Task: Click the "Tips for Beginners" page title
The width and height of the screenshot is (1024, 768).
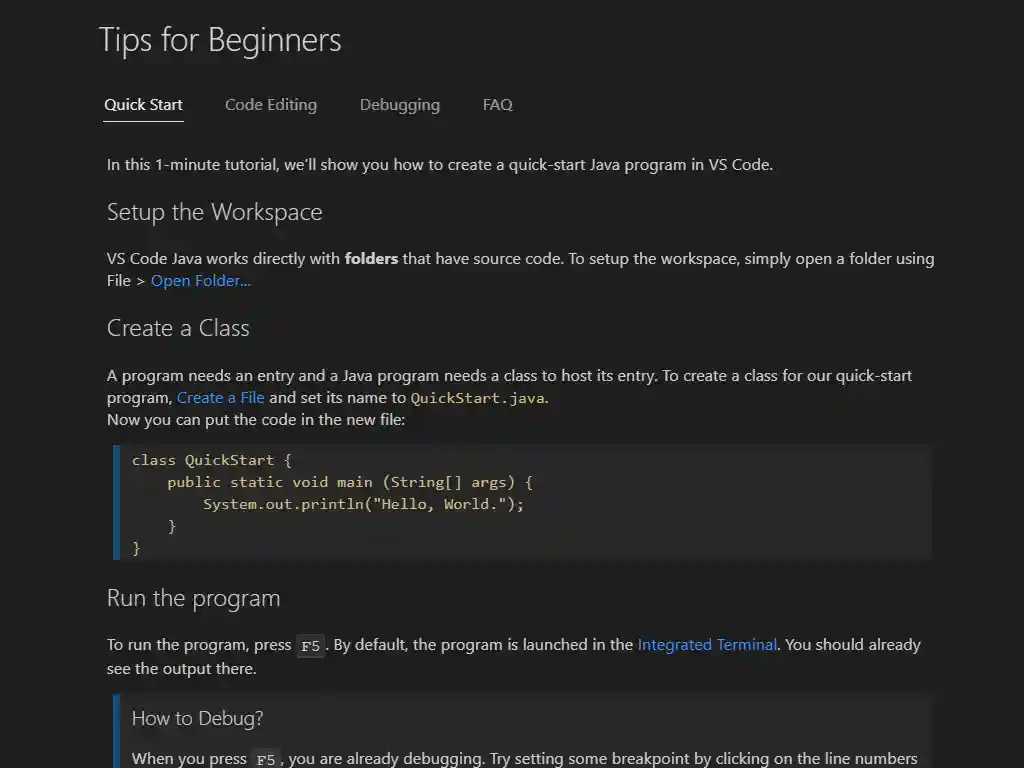Action: point(220,41)
